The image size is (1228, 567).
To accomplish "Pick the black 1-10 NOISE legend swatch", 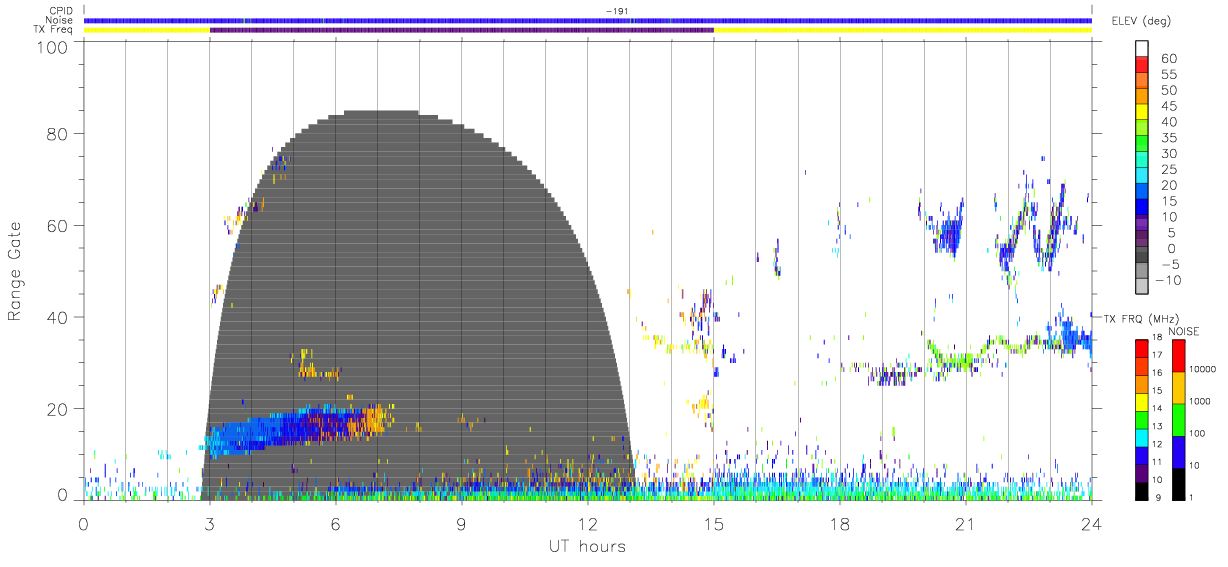I will click(1177, 484).
